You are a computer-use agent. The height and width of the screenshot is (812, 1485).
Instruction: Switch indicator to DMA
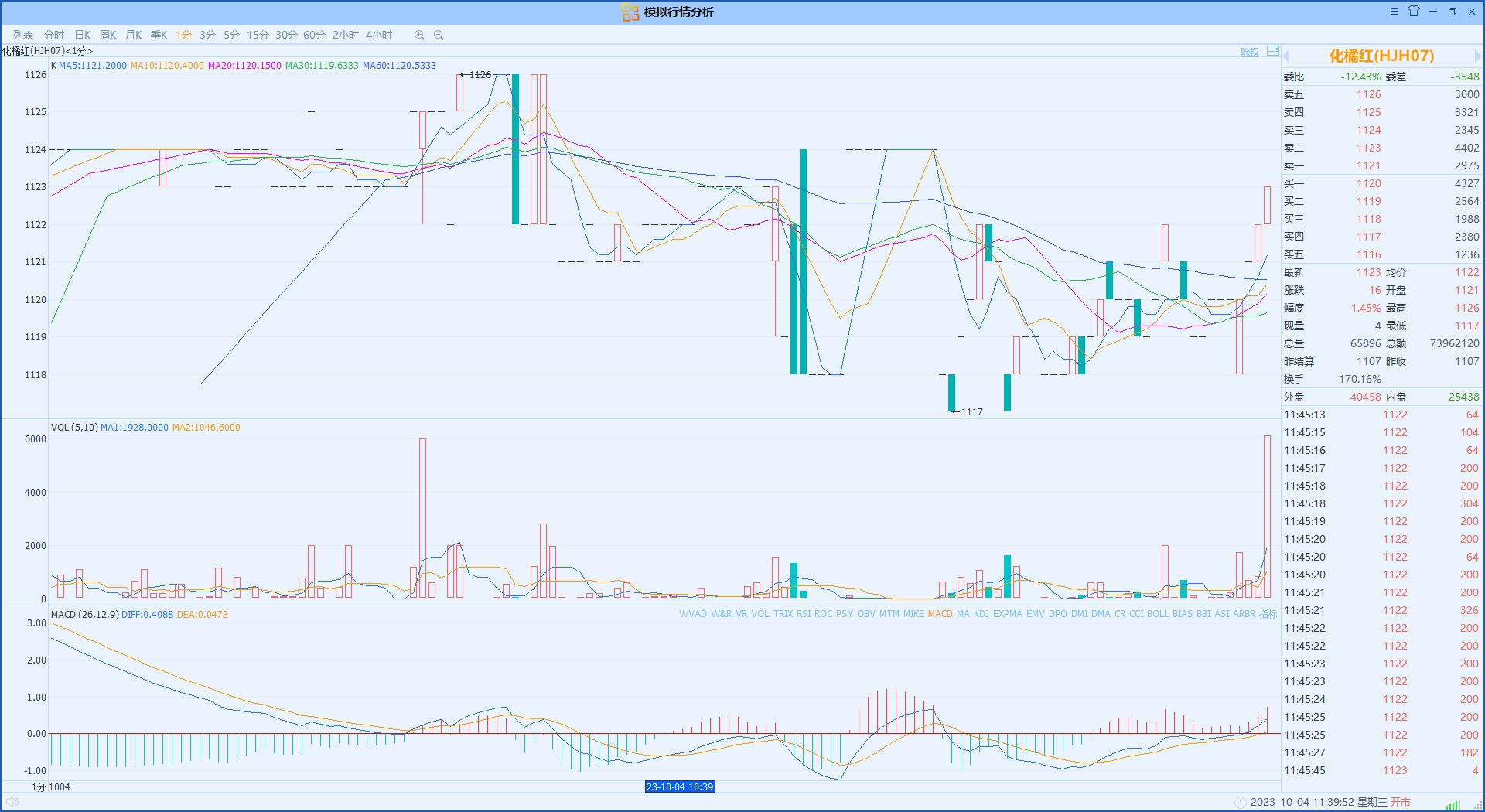pos(1101,614)
